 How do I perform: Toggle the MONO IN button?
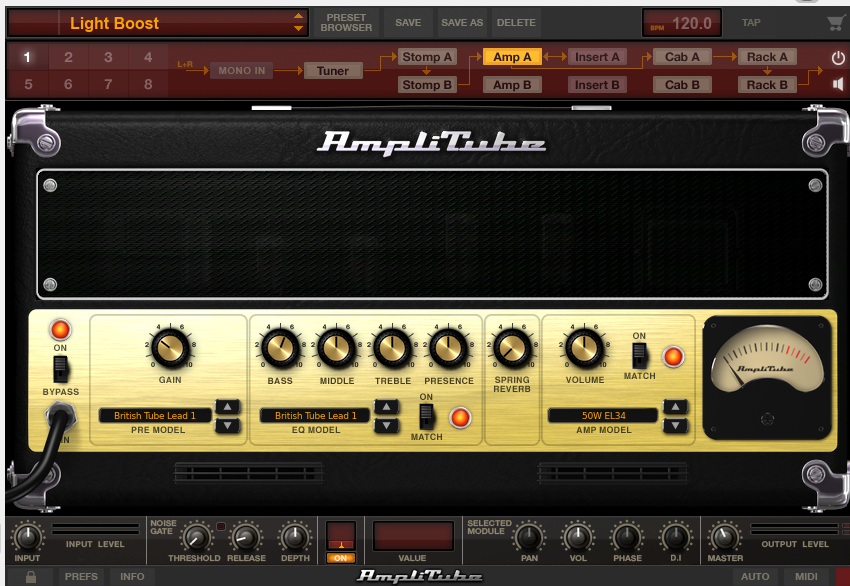241,70
